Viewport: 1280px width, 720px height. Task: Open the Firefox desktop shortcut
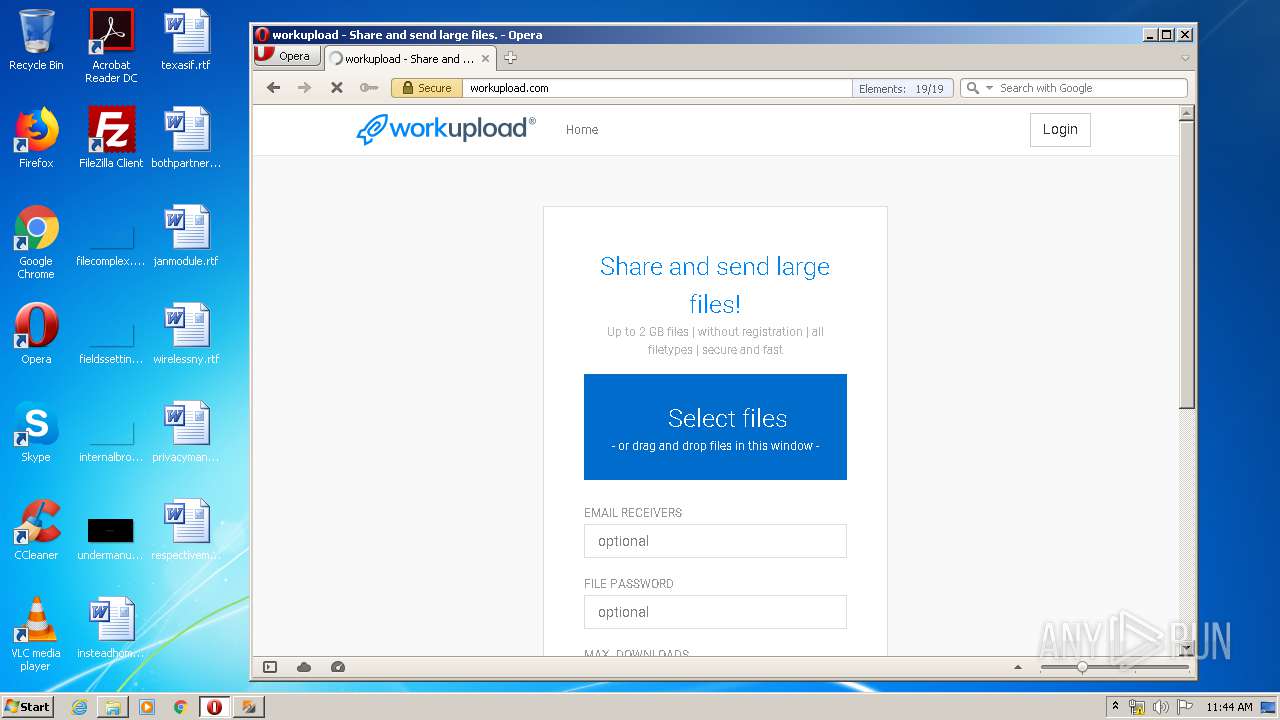[36, 138]
